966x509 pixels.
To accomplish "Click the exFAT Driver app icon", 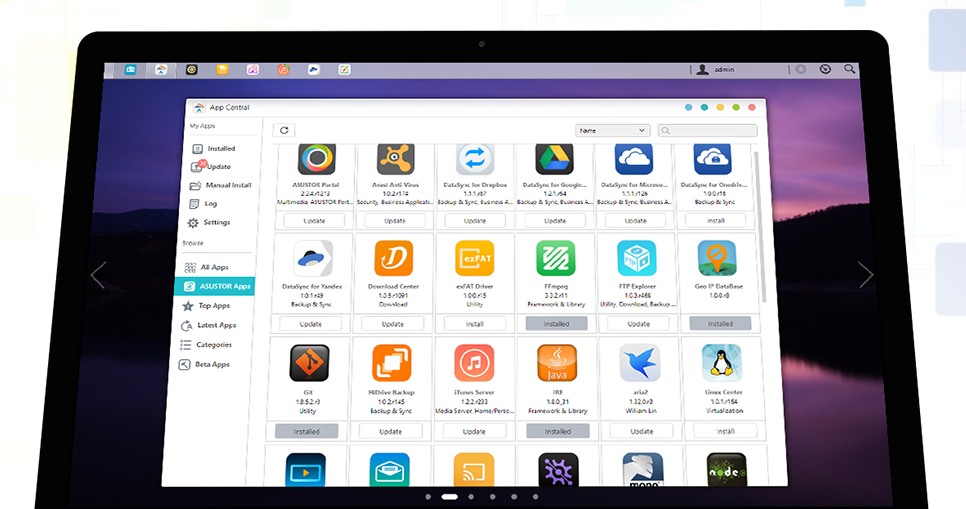I will (x=474, y=258).
